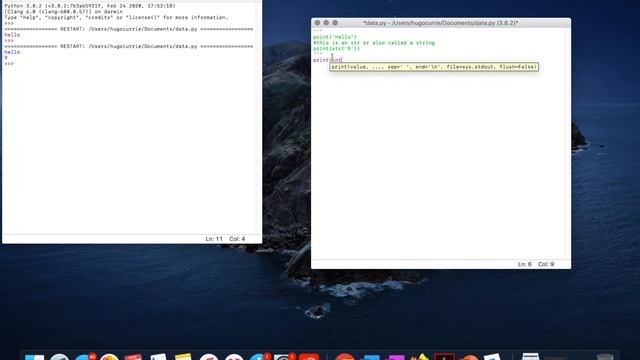The width and height of the screenshot is (640, 360).
Task: Click 'Ln: 11' in the Shell status bar
Action: [214, 239]
